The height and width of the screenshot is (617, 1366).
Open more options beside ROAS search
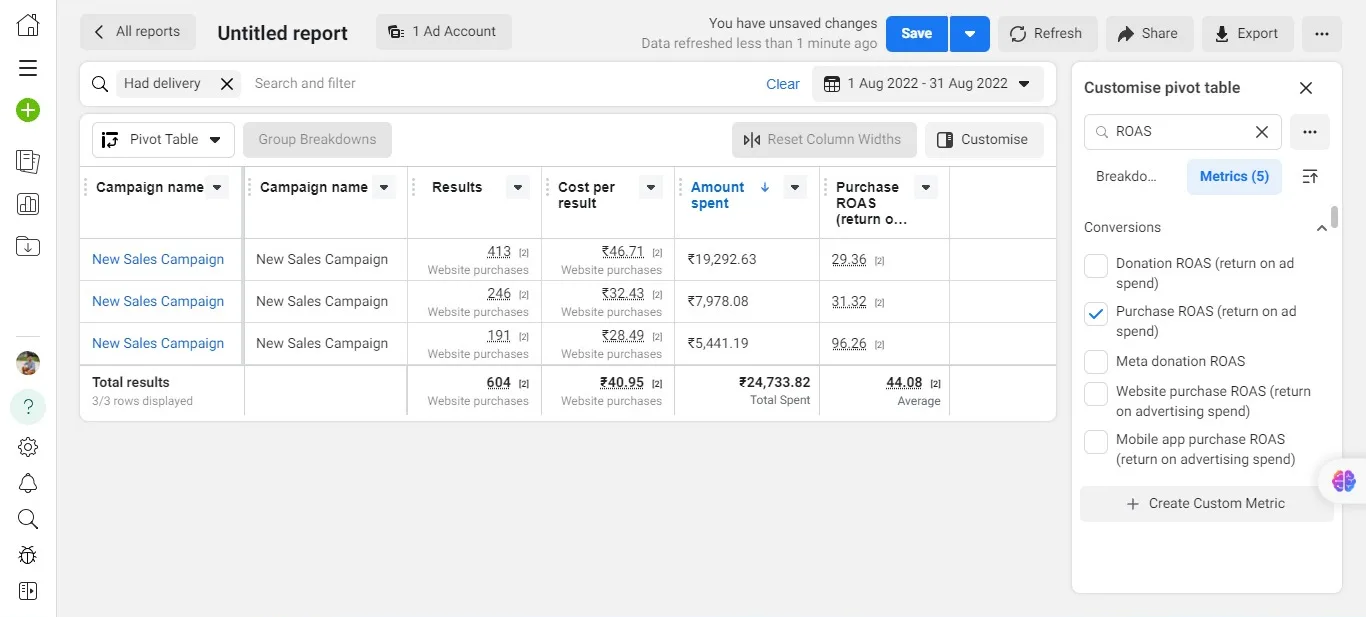[1310, 131]
